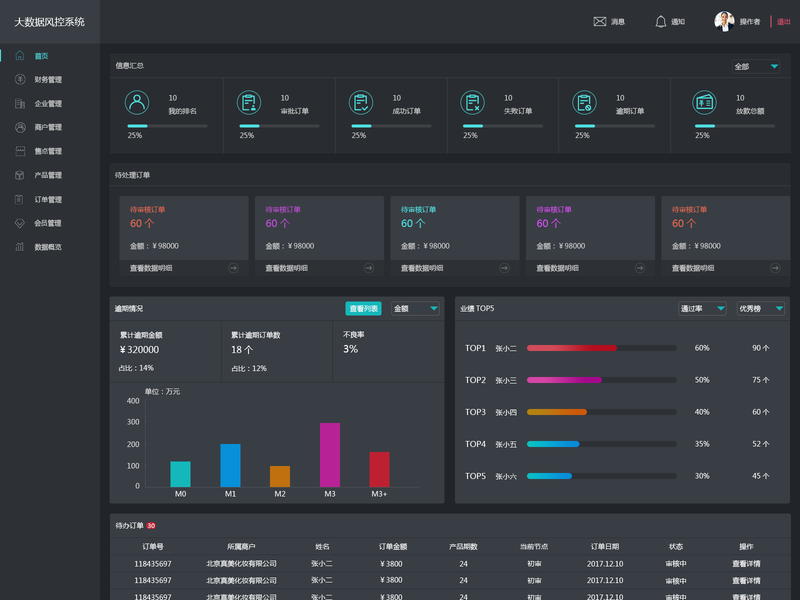Screen dimensions: 800x600
Task: Click the 订单号 column header
Action: pos(153,546)
